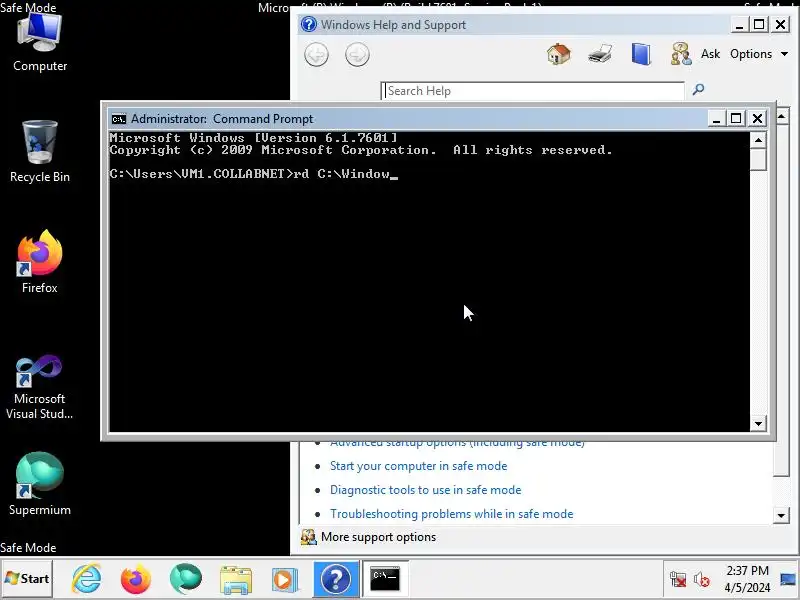The height and width of the screenshot is (600, 800).
Task: Open the Help window question mark title icon
Action: 309,24
